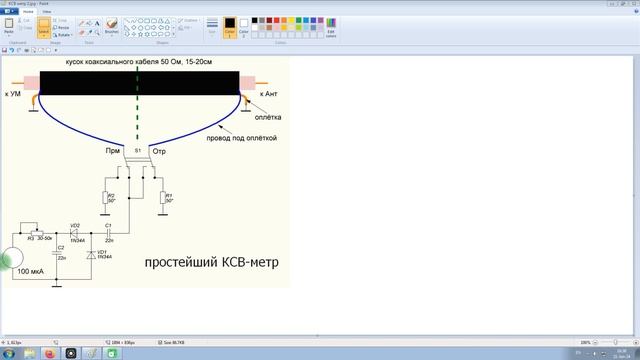Open File Explorer from the taskbar

(x=29, y=353)
